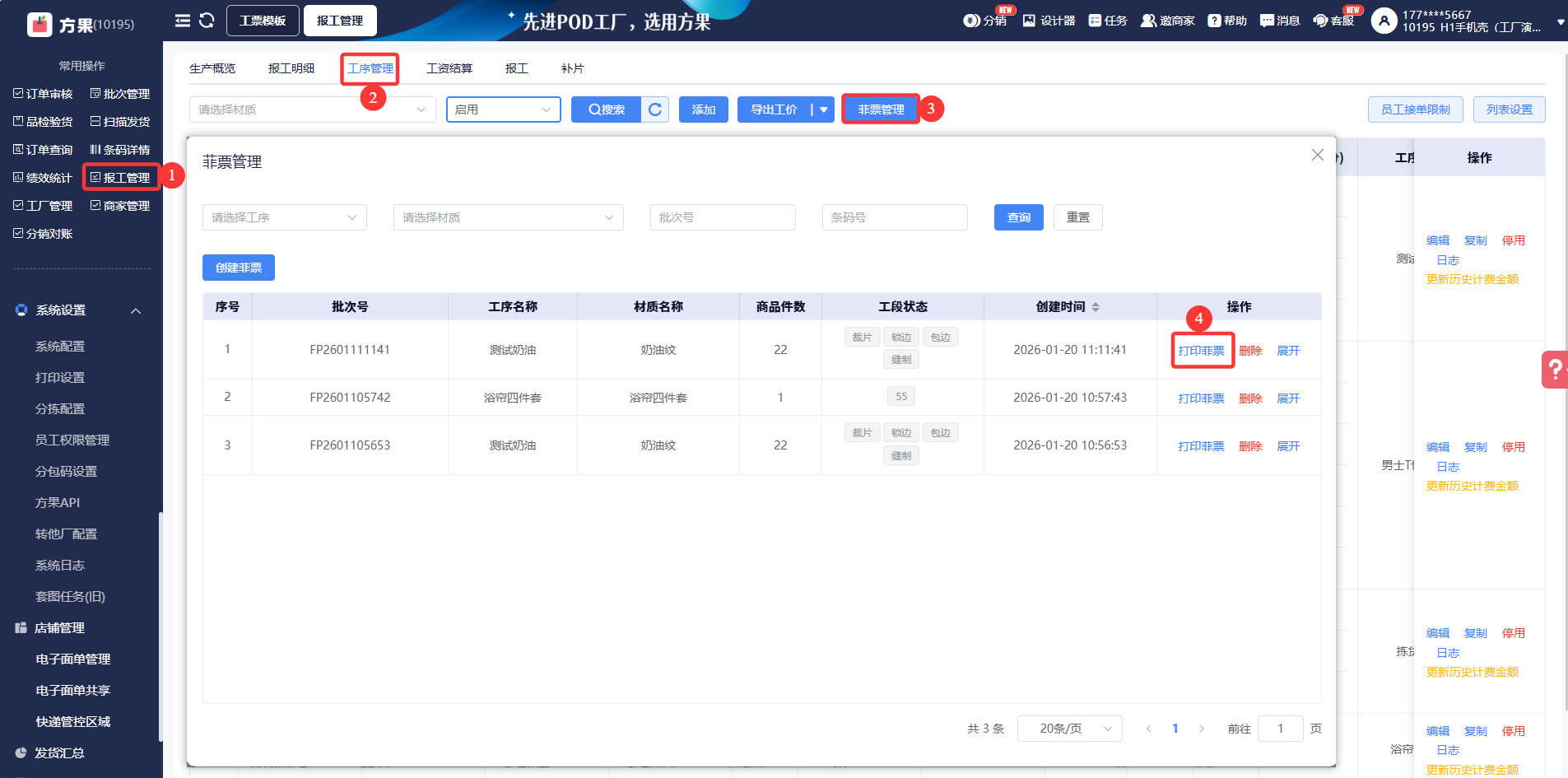Collapse the 系统设置 sidebar section
The image size is (1568, 778).
click(x=136, y=310)
